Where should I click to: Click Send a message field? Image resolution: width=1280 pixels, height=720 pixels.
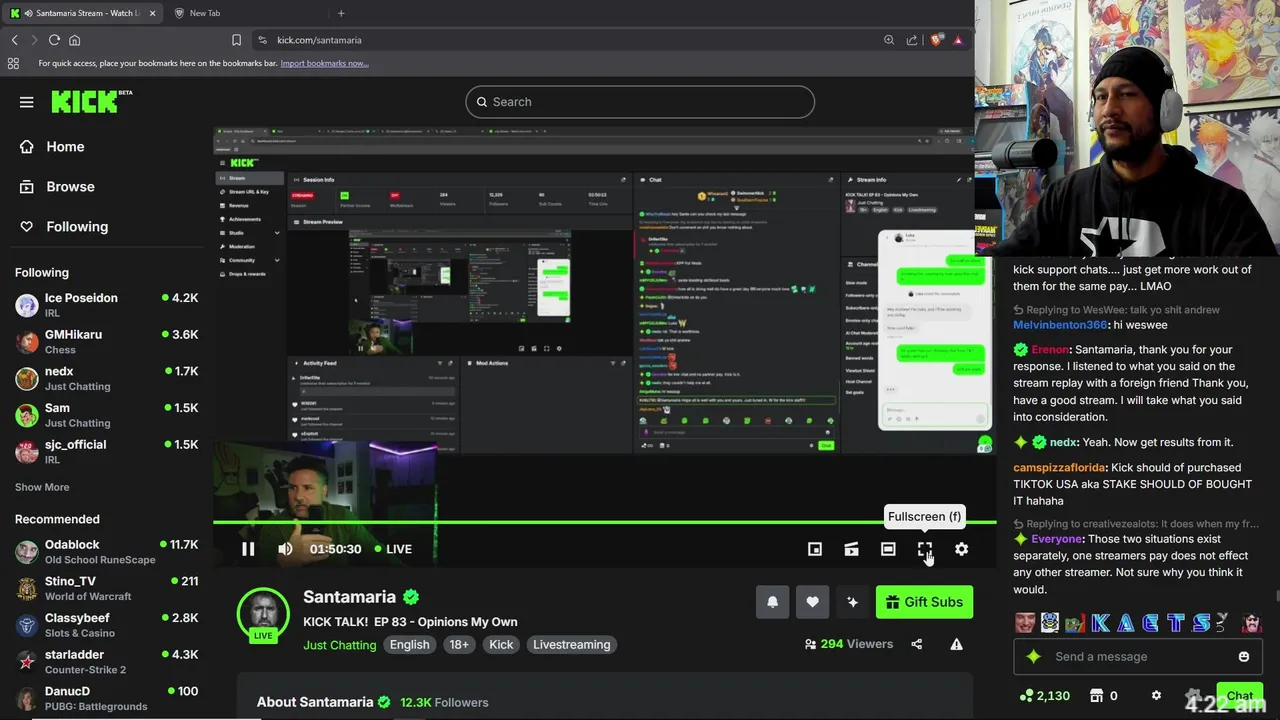click(1136, 657)
